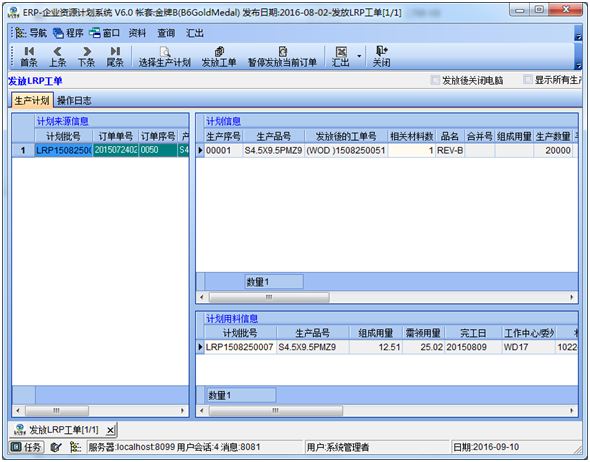Click LRP1508250007 in 计划用料信息 grid

point(240,347)
